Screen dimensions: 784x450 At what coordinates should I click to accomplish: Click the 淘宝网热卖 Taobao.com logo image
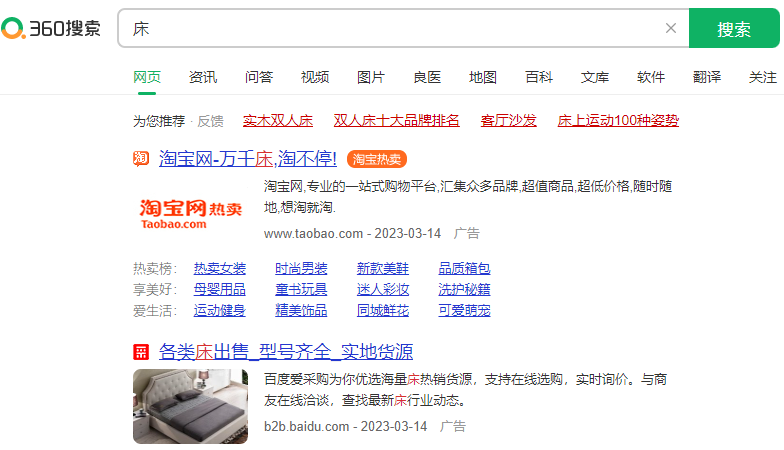190,214
